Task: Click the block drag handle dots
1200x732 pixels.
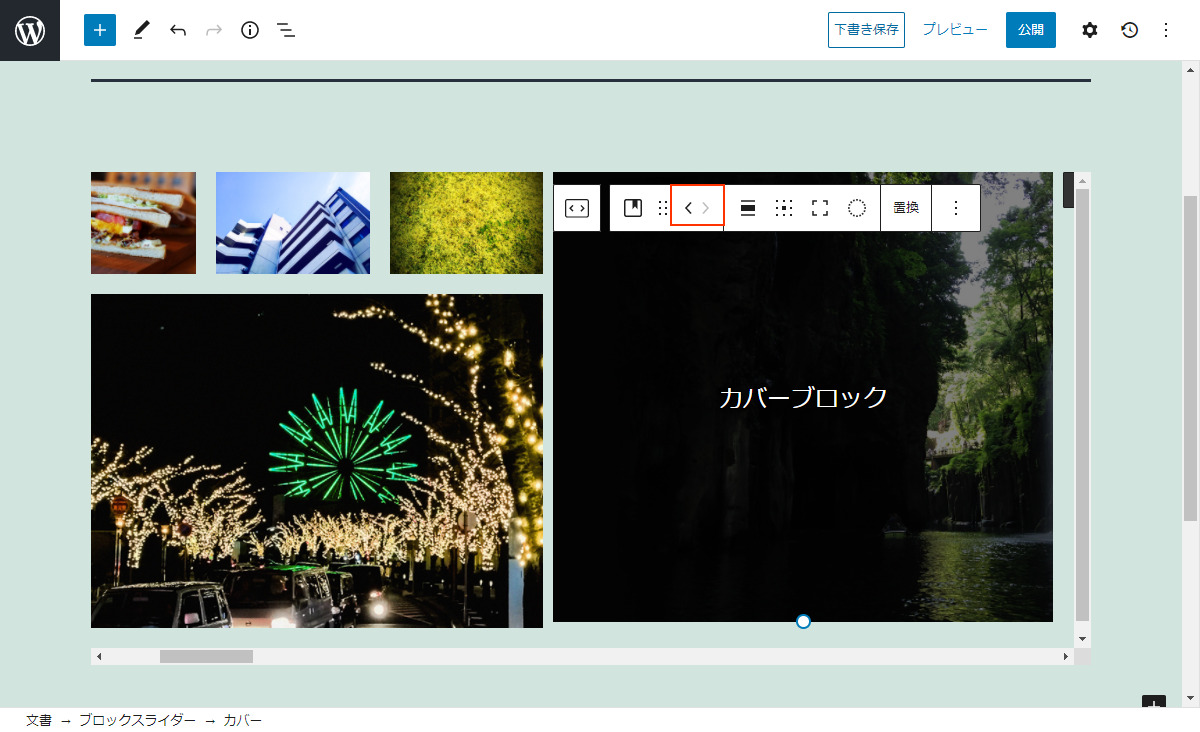Action: click(662, 208)
